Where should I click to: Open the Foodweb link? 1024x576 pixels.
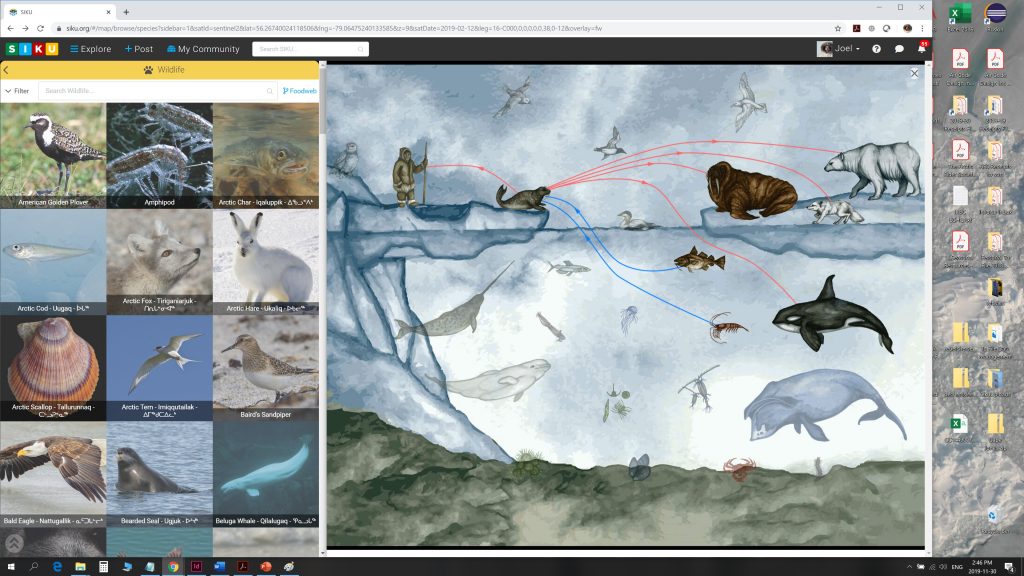pyautogui.click(x=300, y=91)
